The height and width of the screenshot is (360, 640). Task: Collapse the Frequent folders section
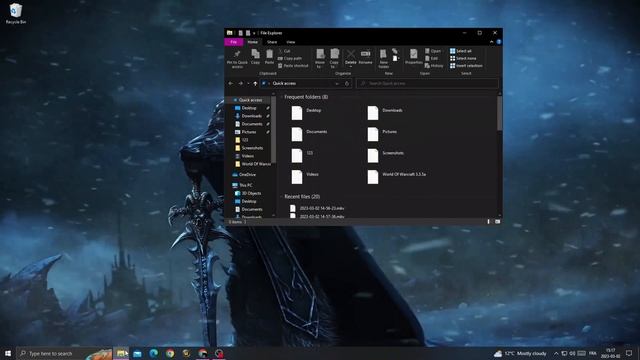click(281, 97)
